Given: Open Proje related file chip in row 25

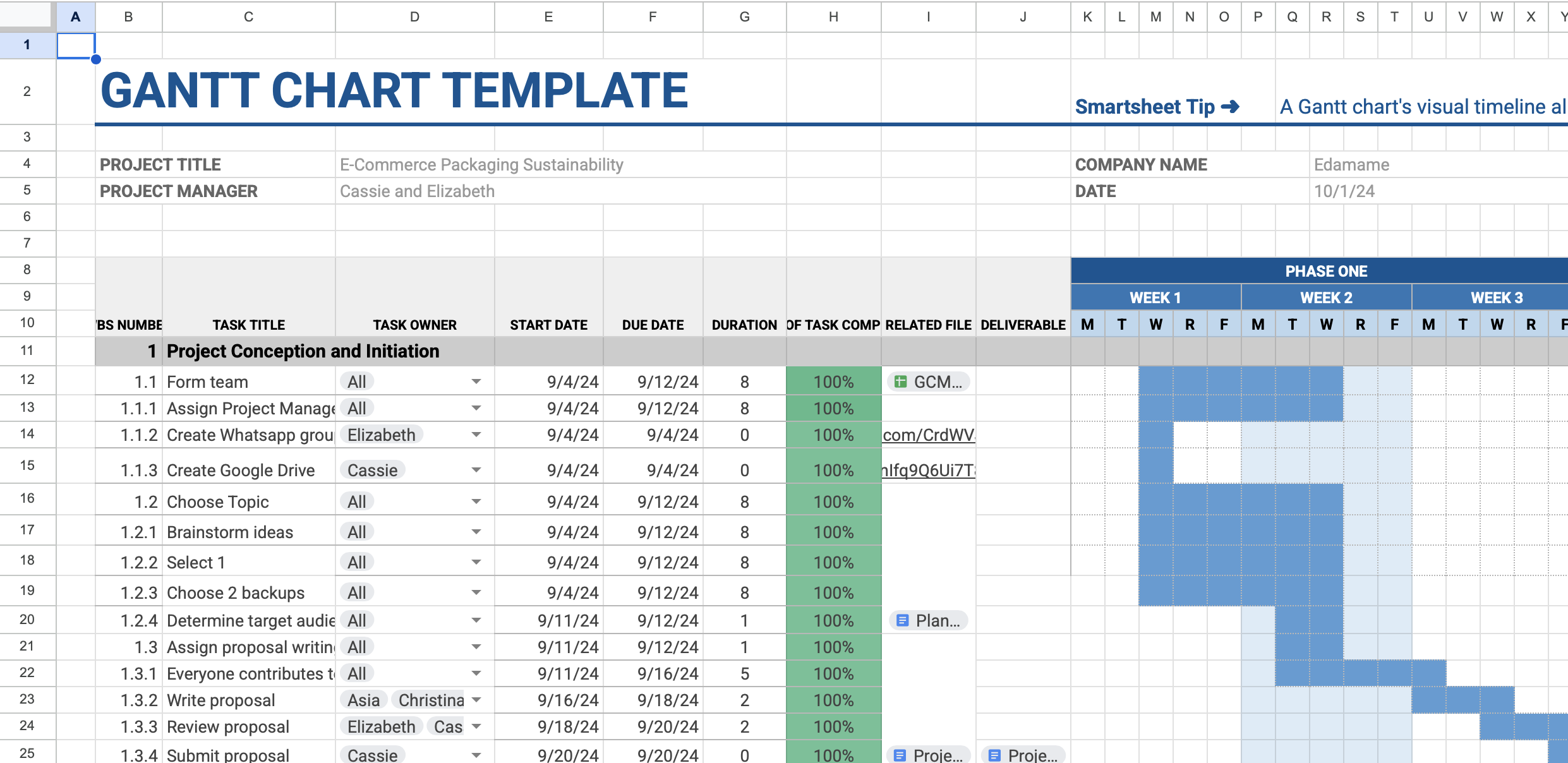Looking at the screenshot, I should tap(928, 755).
